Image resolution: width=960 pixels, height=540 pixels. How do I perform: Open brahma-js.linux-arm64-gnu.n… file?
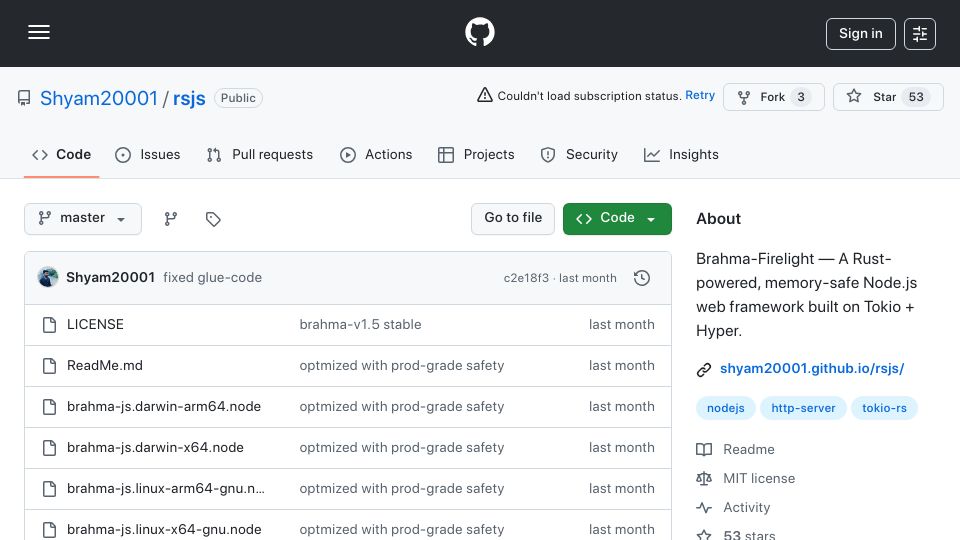pos(166,489)
